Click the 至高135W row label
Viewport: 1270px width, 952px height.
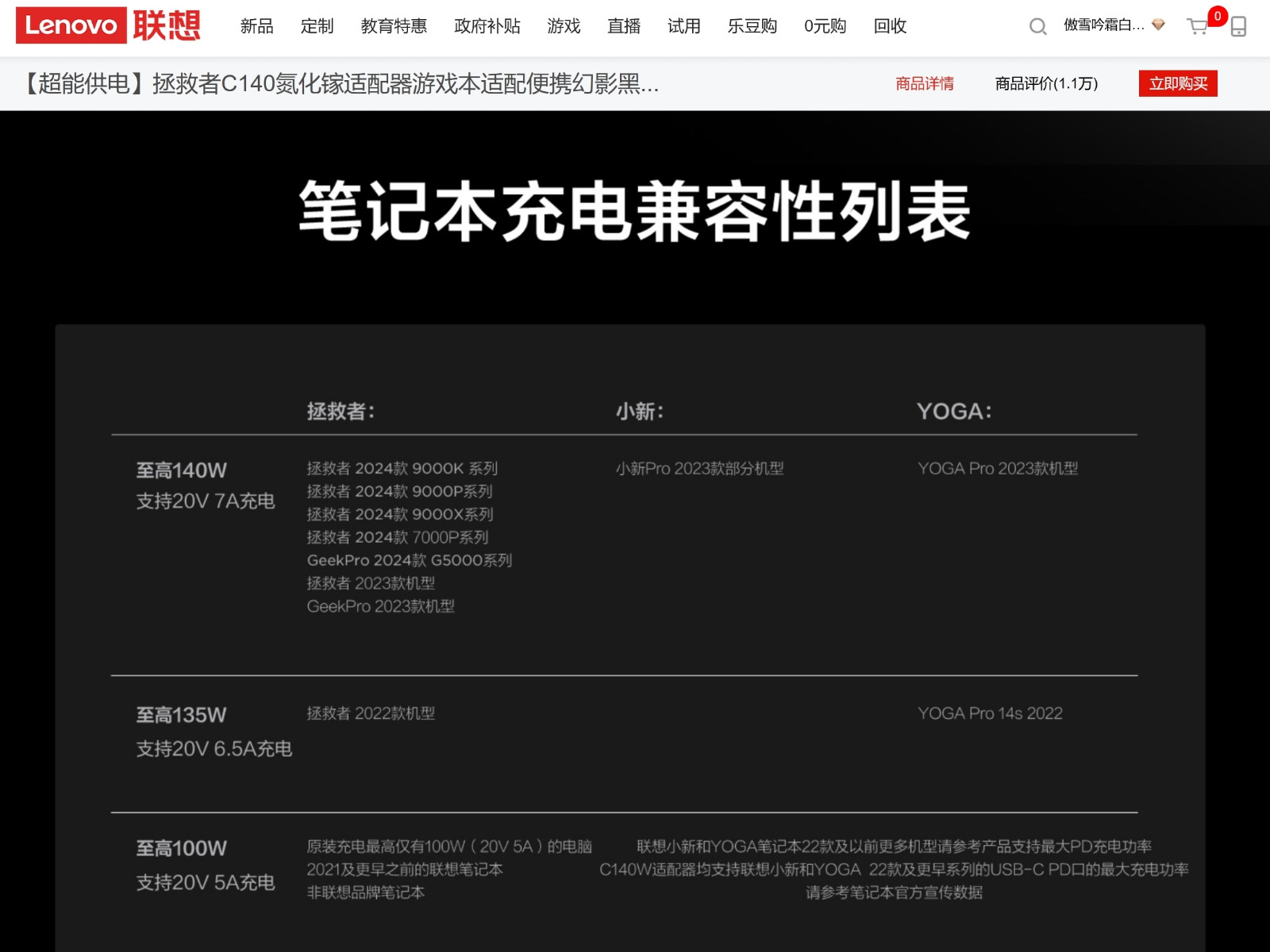point(181,715)
